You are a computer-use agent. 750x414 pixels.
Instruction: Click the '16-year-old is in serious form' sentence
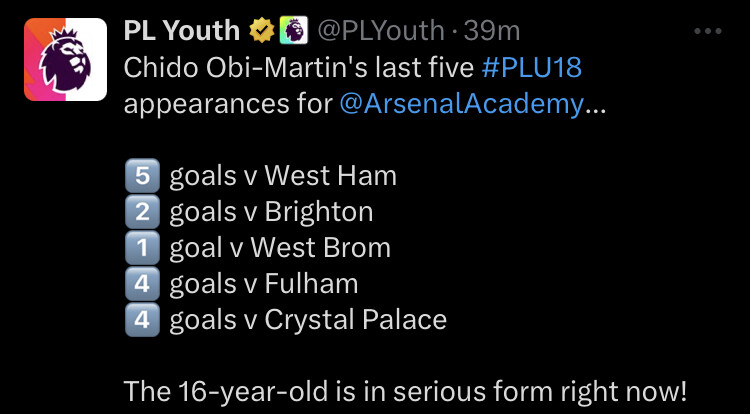coord(405,392)
